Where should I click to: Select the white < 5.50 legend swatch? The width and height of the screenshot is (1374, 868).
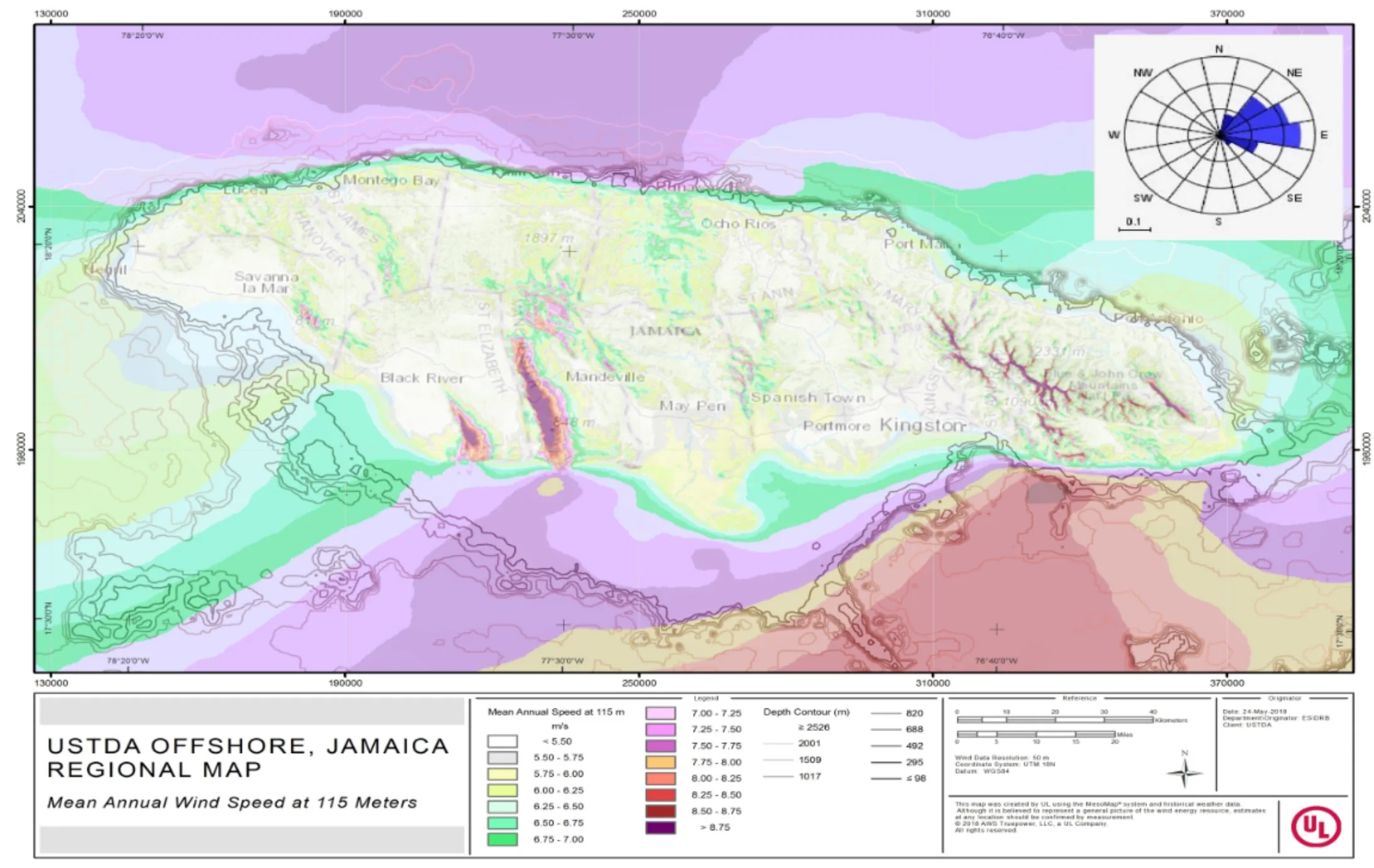pyautogui.click(x=502, y=742)
